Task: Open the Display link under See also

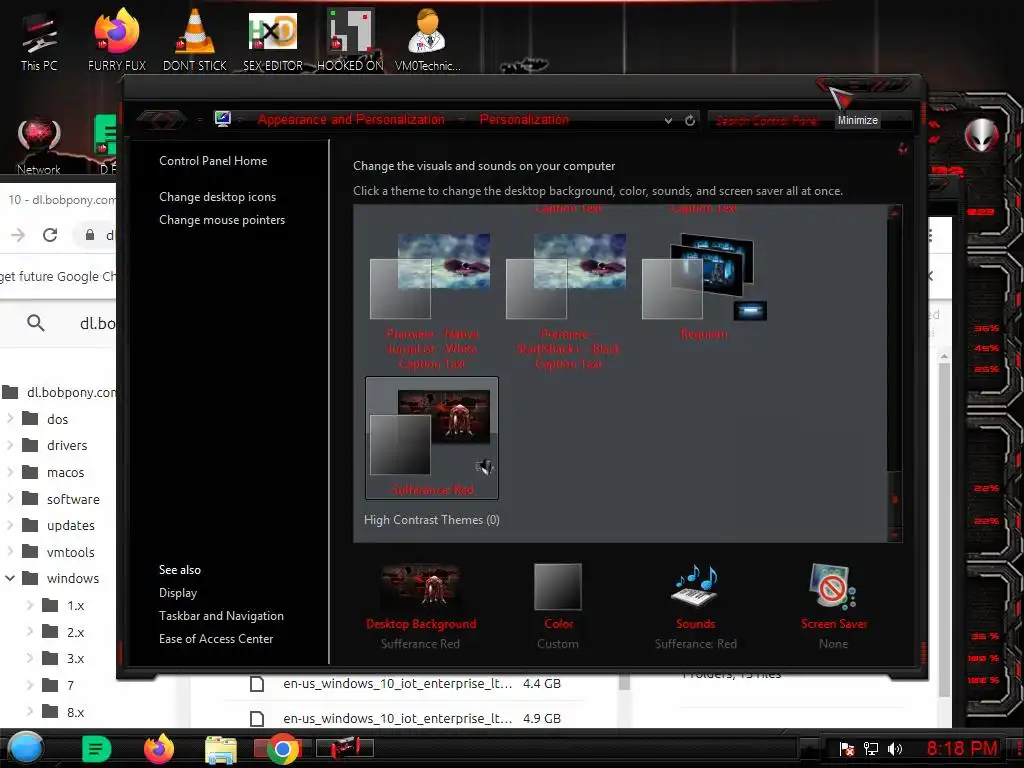Action: pos(178,593)
